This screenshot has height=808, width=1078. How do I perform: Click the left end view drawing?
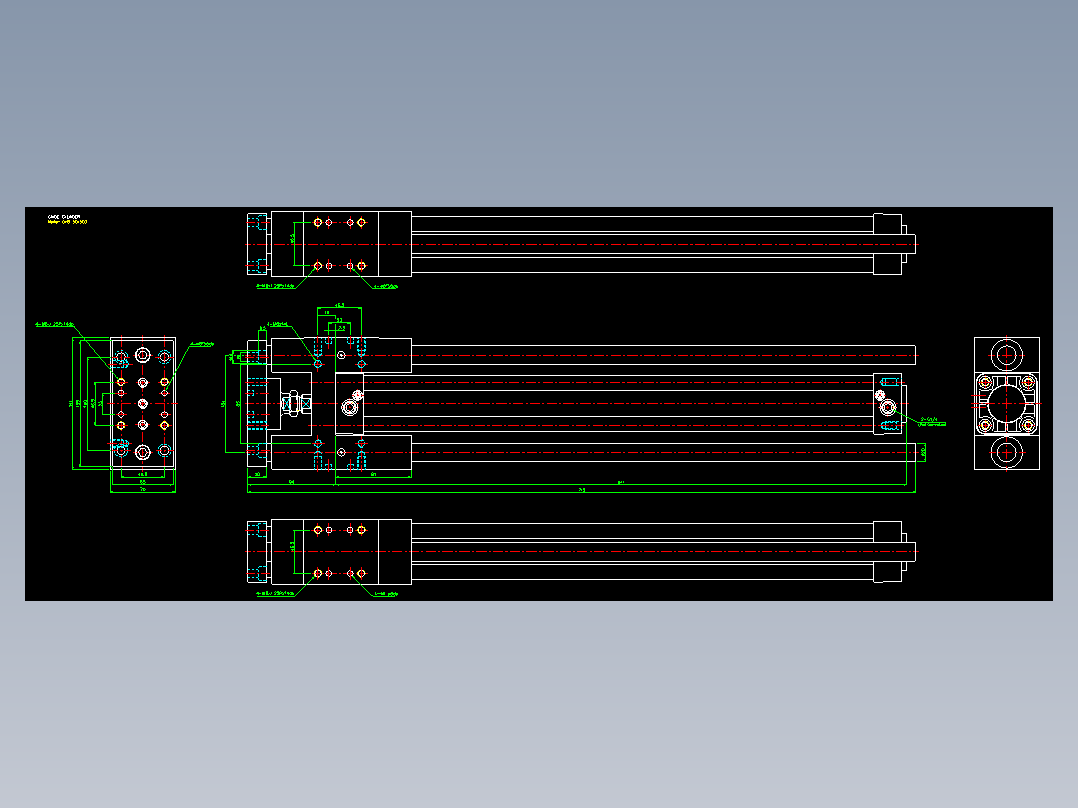coord(142,403)
